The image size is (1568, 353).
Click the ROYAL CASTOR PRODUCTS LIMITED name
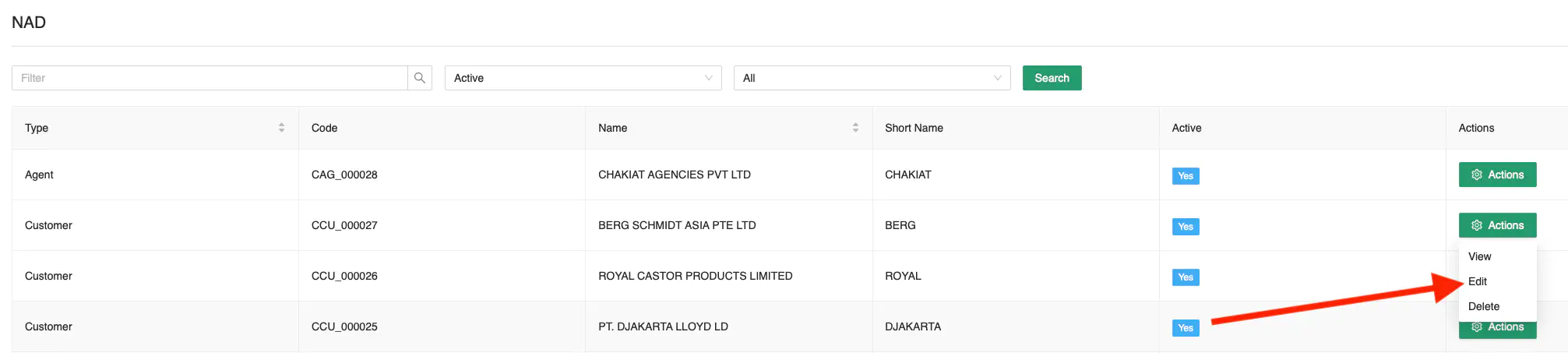click(x=695, y=276)
